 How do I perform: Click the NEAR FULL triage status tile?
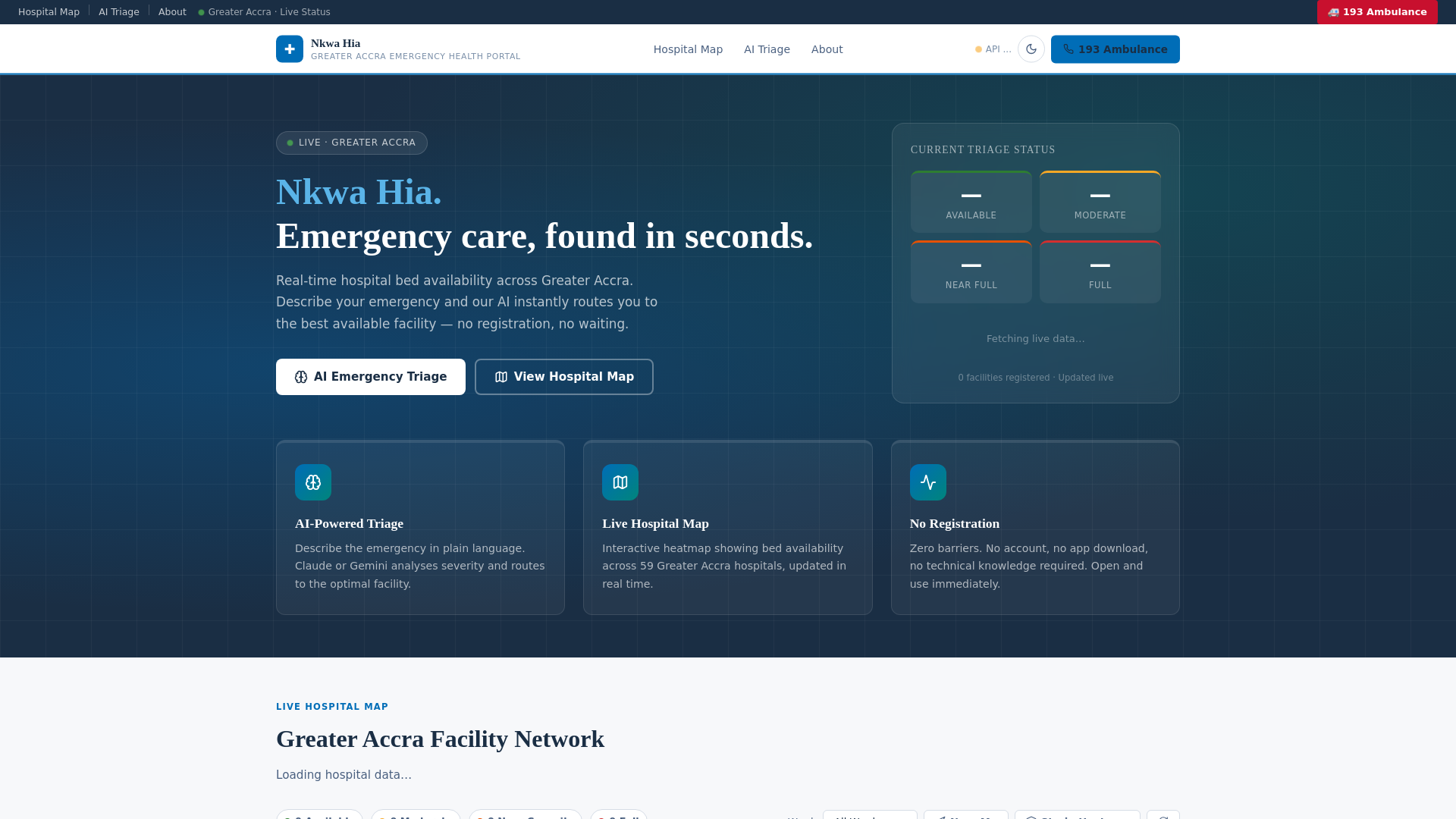tap(971, 271)
